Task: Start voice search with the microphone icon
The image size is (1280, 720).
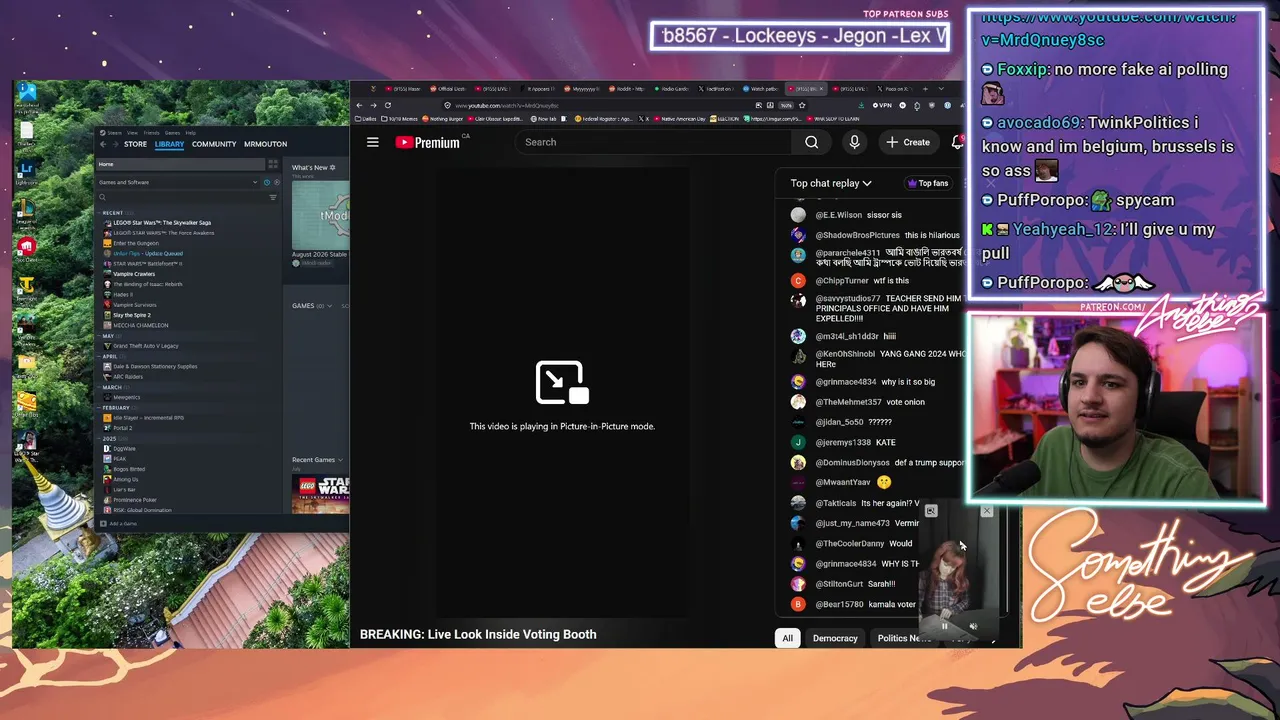Action: tap(854, 142)
